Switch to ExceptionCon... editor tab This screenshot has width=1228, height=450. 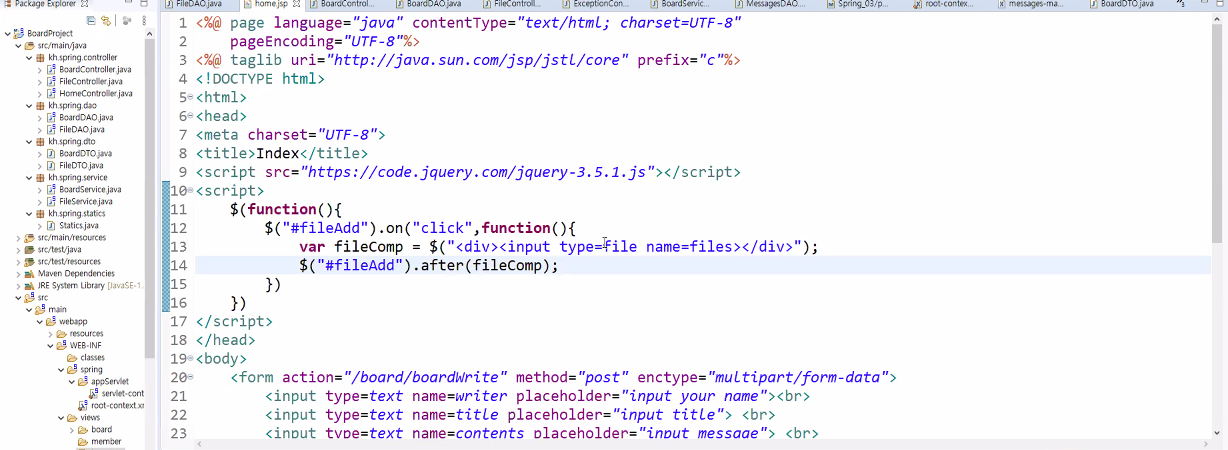pos(594,5)
